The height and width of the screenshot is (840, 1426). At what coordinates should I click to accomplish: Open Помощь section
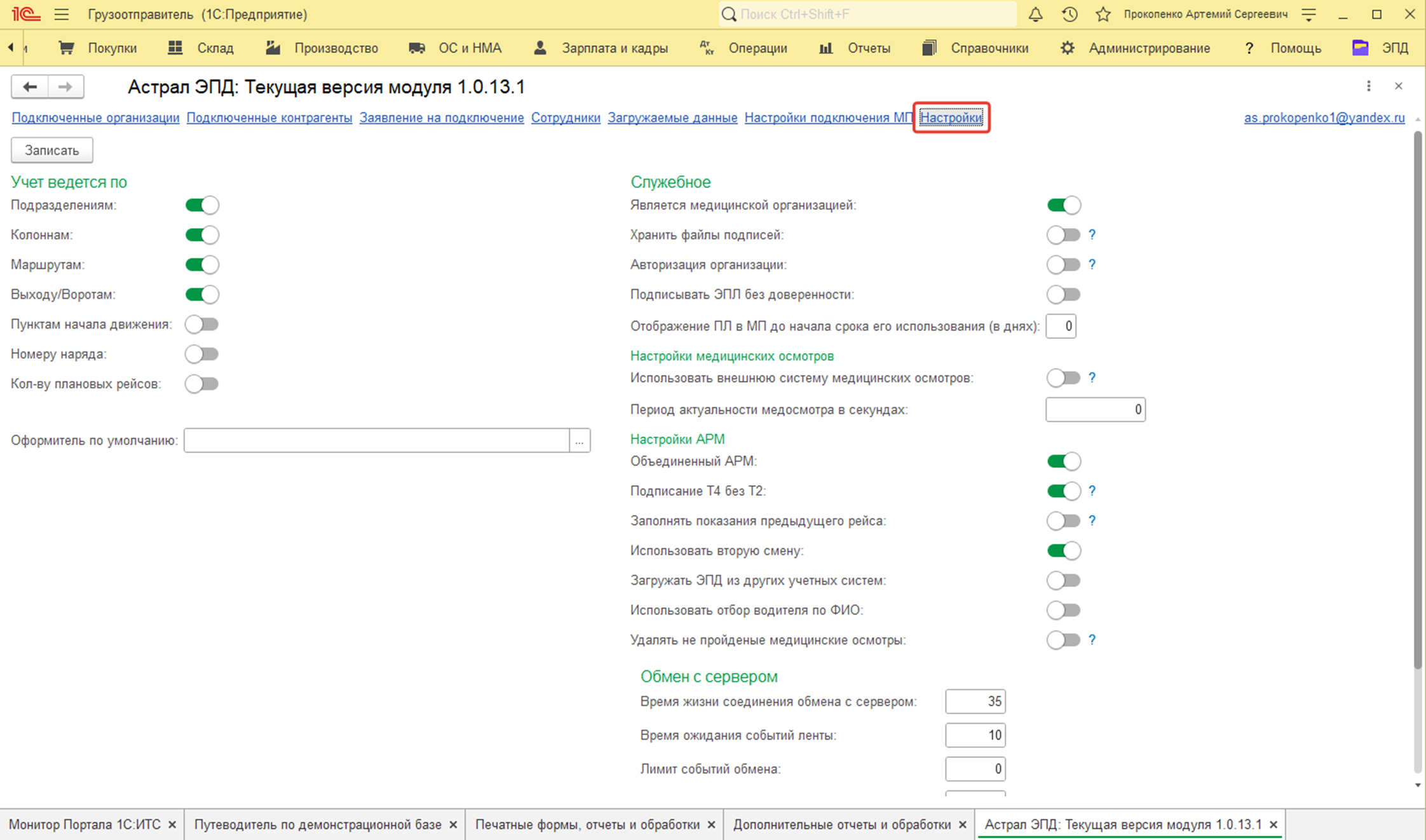coord(1283,48)
